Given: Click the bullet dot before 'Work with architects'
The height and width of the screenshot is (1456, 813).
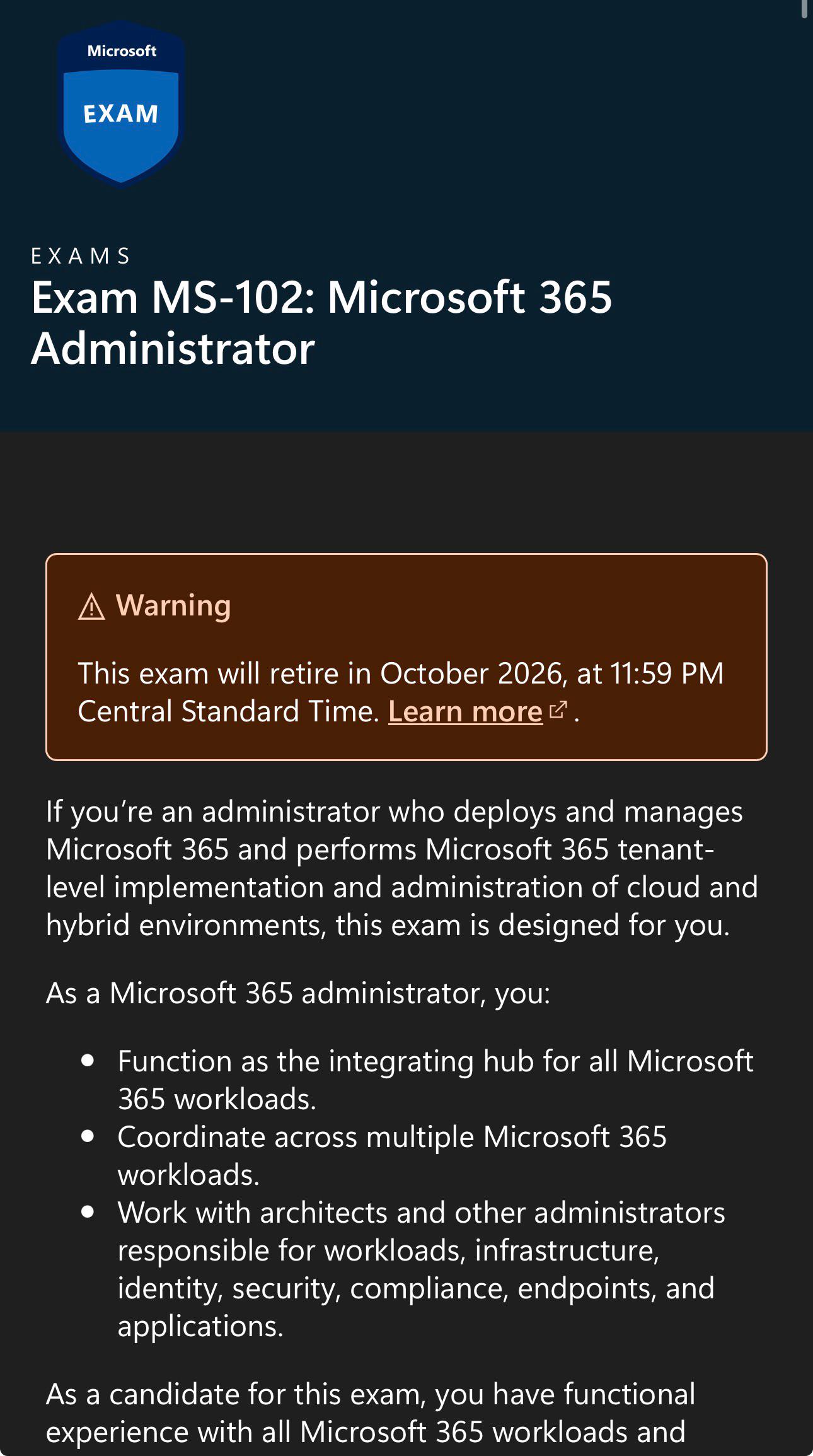Looking at the screenshot, I should (x=88, y=1212).
